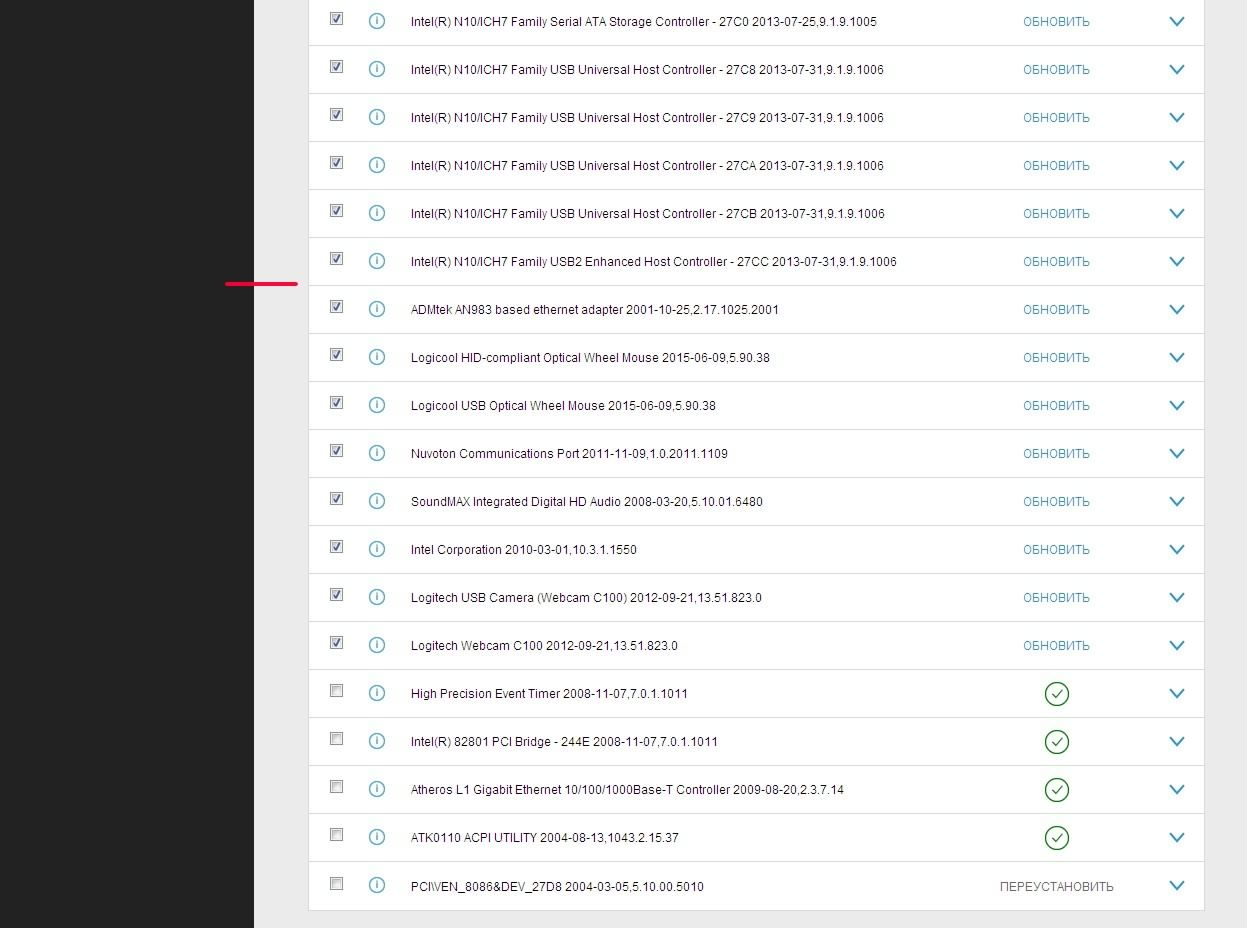Click info icon for PCI\VEN_8086&DEV_27D8

click(x=377, y=885)
